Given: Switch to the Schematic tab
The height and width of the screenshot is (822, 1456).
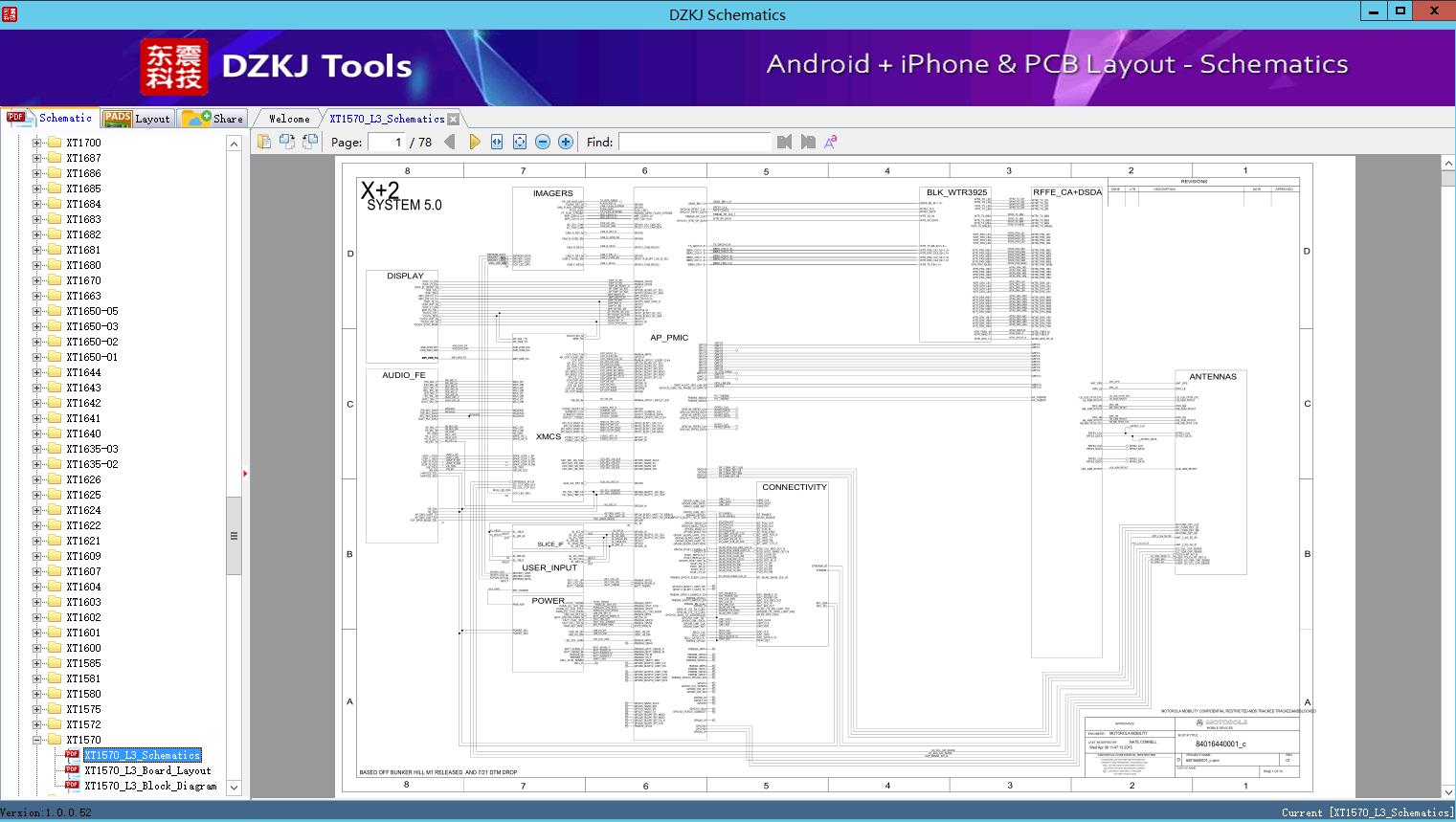Looking at the screenshot, I should [50, 118].
